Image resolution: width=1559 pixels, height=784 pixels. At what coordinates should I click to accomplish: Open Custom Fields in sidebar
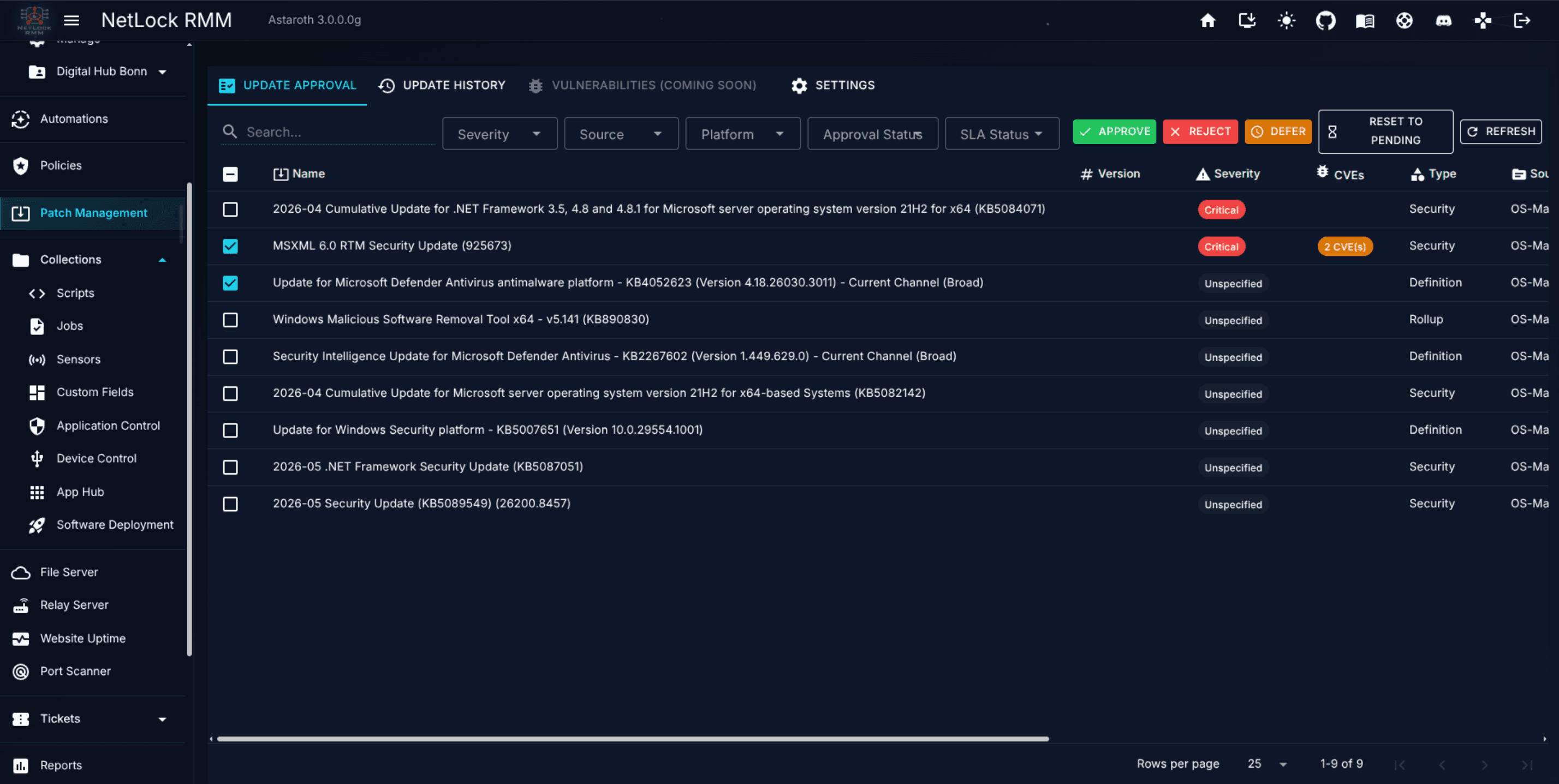tap(93, 393)
